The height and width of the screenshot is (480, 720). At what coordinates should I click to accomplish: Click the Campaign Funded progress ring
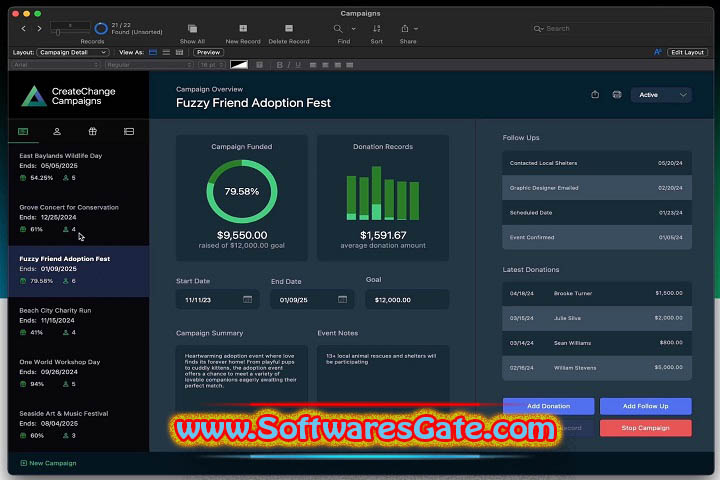[242, 191]
